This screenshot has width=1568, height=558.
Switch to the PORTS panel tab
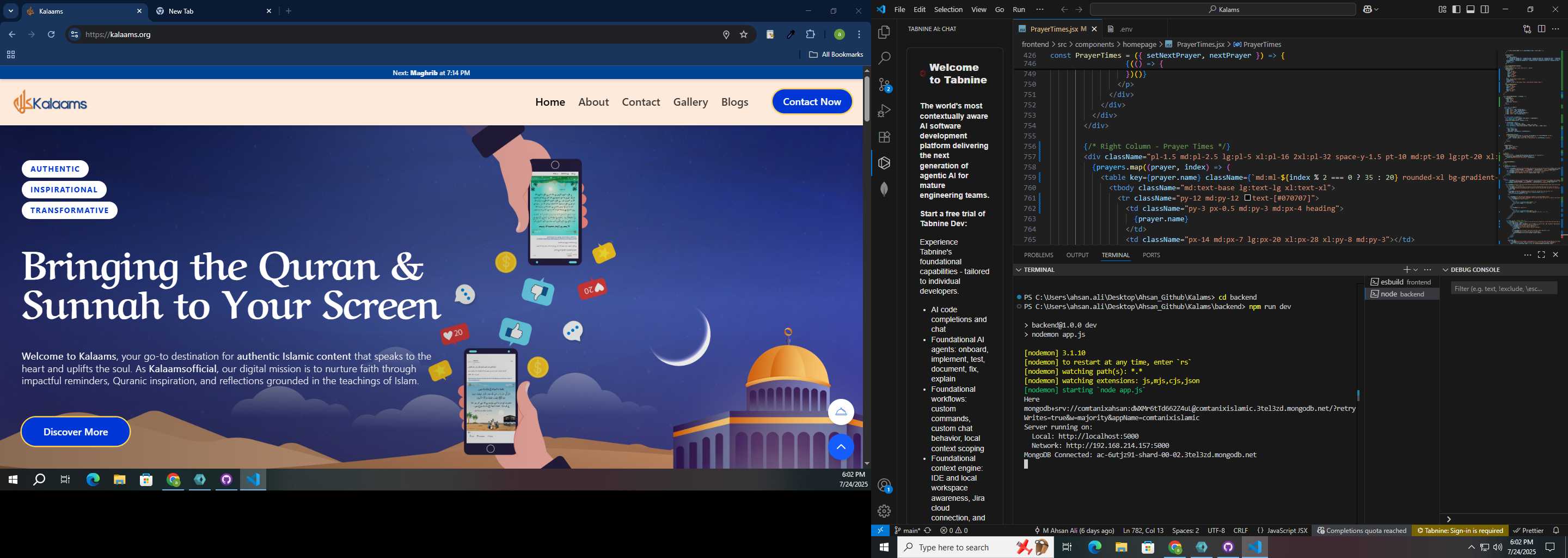coord(1150,255)
